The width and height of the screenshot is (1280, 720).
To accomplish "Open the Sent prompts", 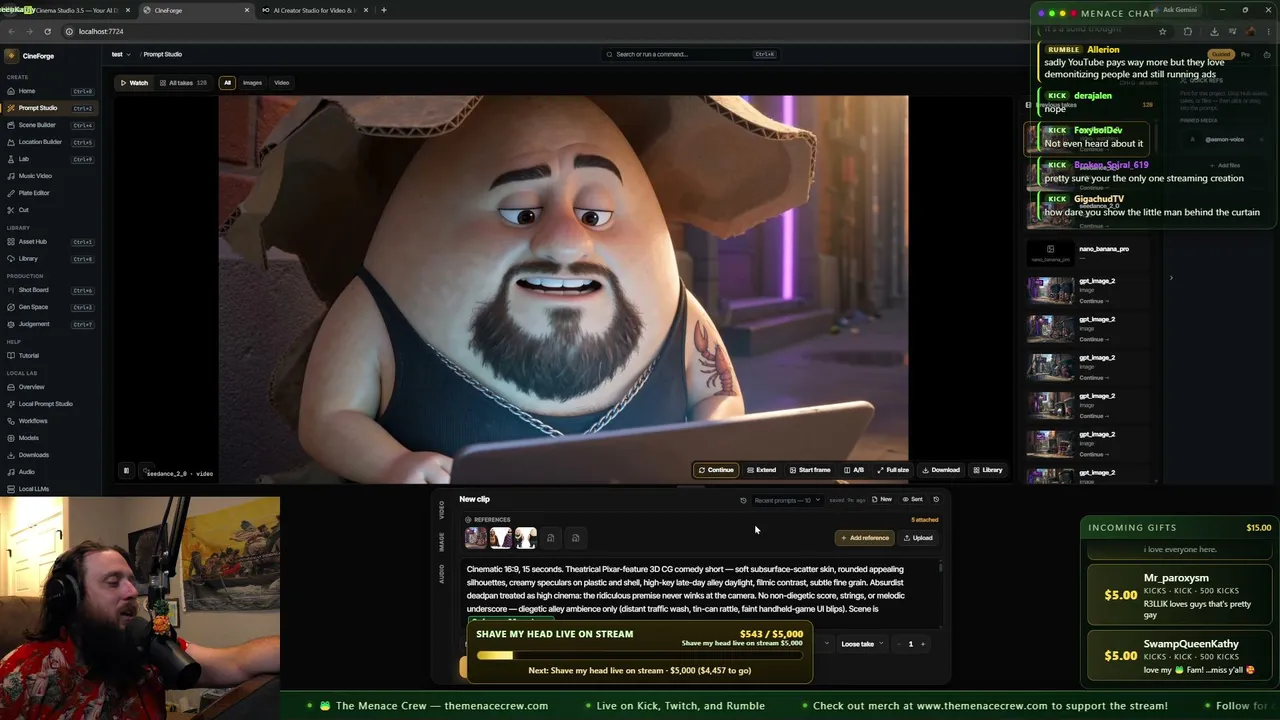I will coord(913,499).
